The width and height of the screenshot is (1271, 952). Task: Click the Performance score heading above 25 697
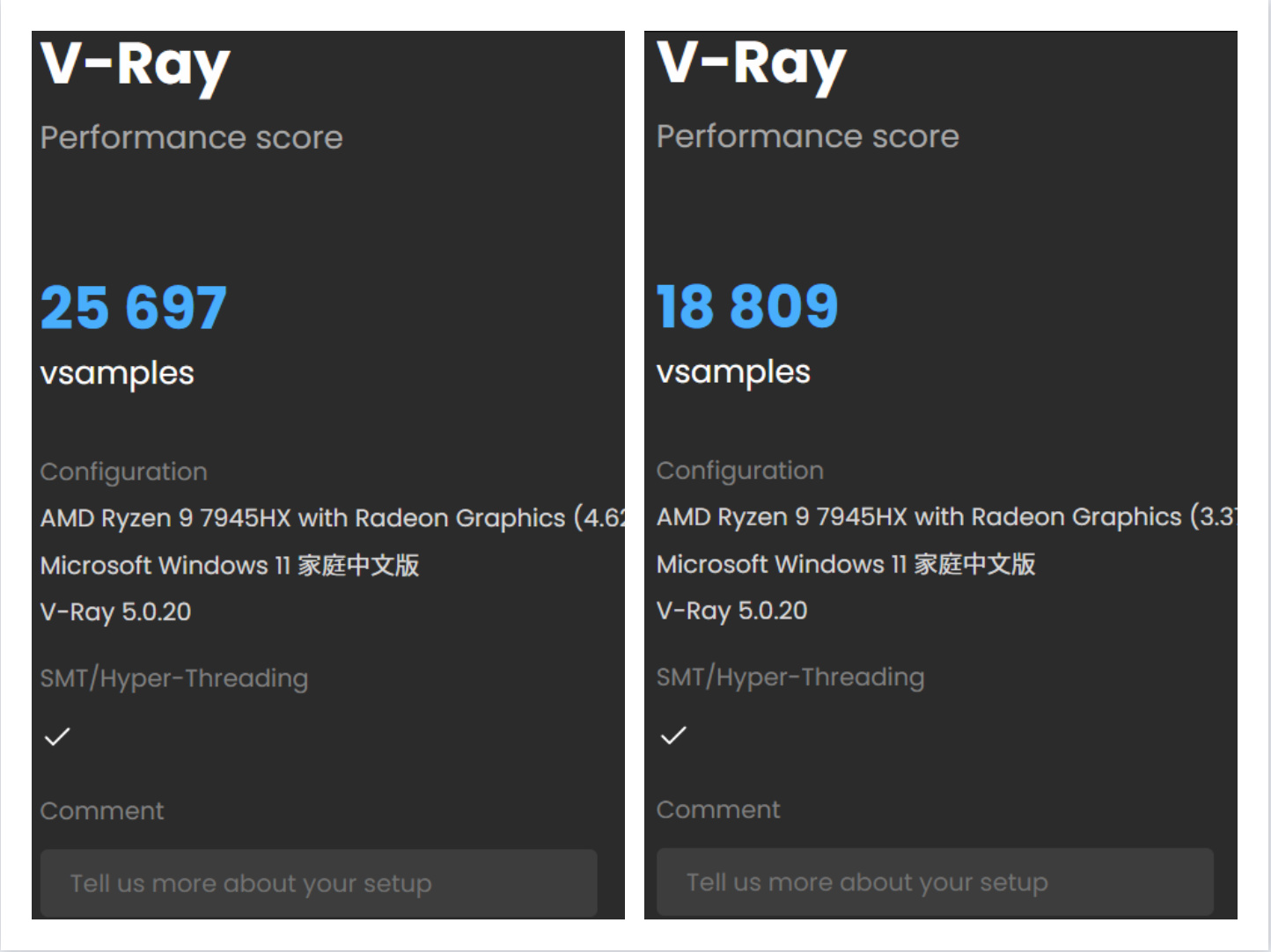point(192,137)
